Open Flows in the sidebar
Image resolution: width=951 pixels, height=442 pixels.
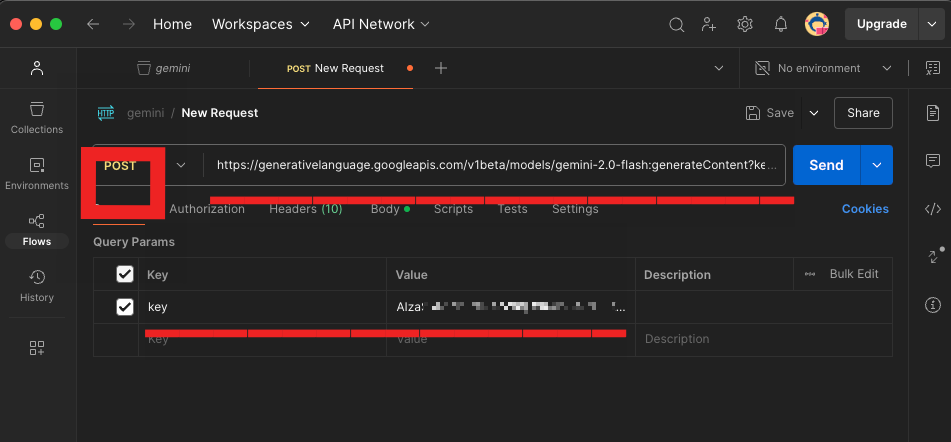pos(37,230)
